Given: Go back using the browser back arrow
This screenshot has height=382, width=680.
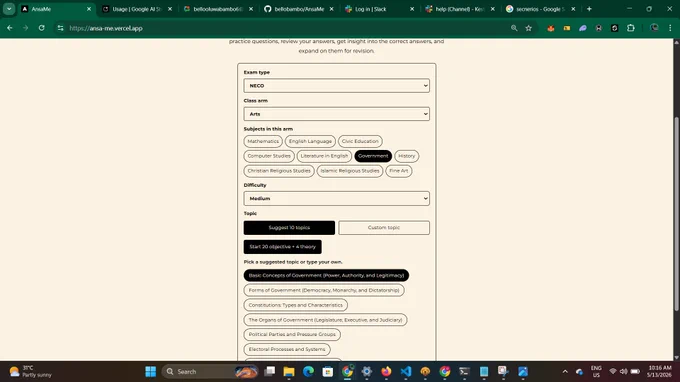Looking at the screenshot, I should pos(10,28).
